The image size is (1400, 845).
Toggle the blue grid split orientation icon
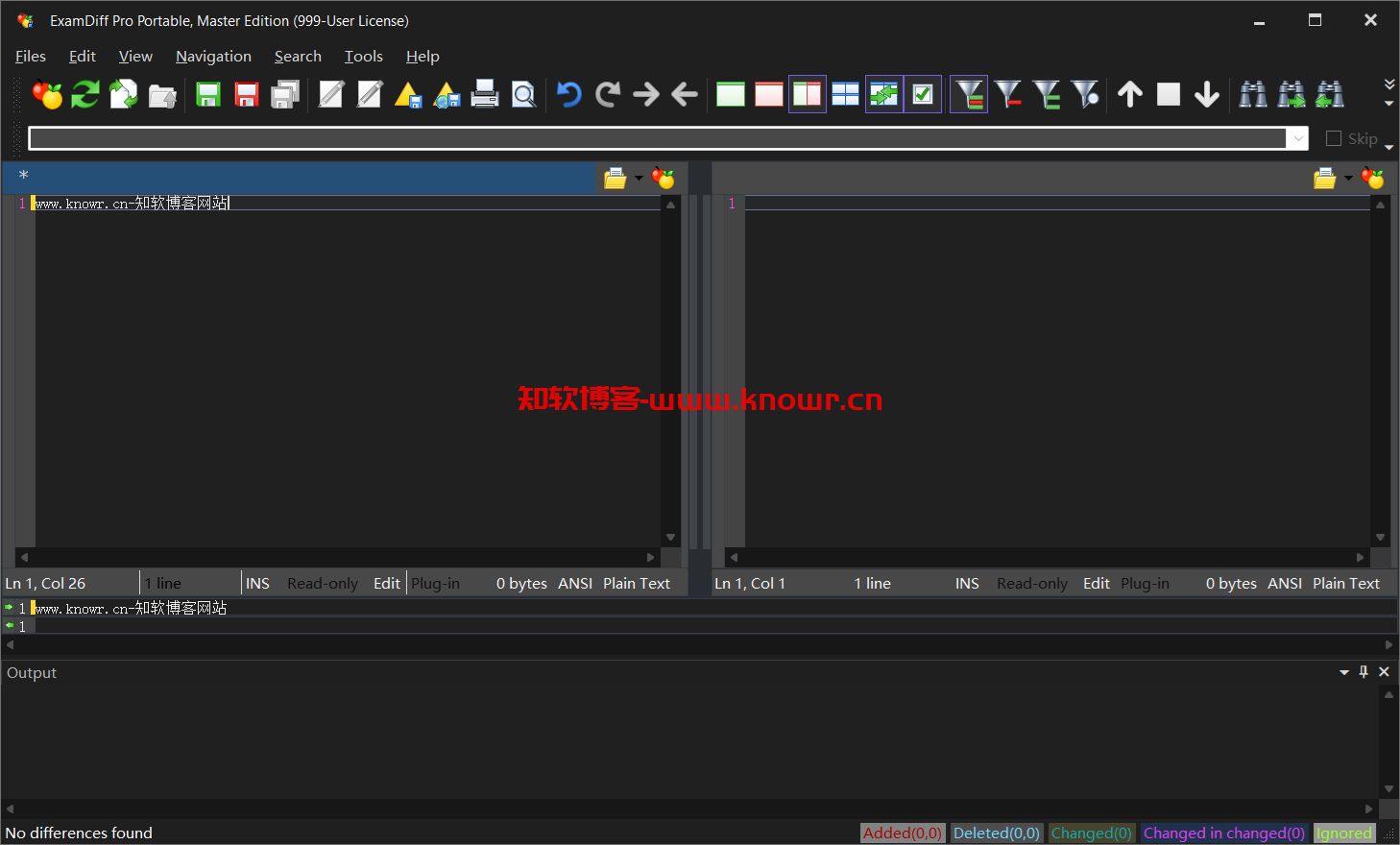pos(846,94)
